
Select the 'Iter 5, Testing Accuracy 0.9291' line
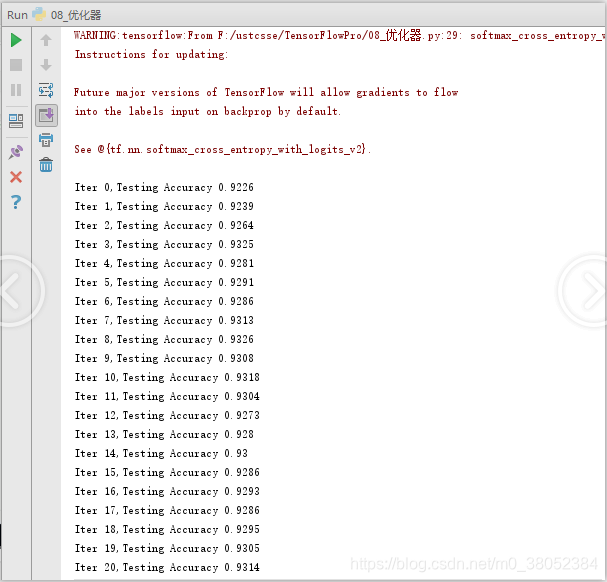tap(164, 282)
